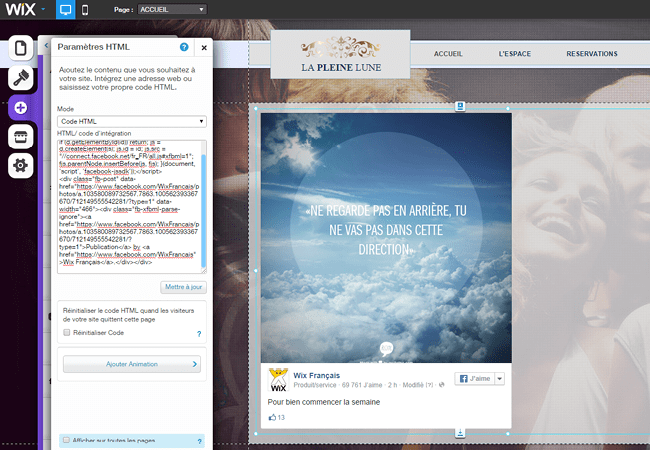Open the Wix Français page link

[317, 375]
